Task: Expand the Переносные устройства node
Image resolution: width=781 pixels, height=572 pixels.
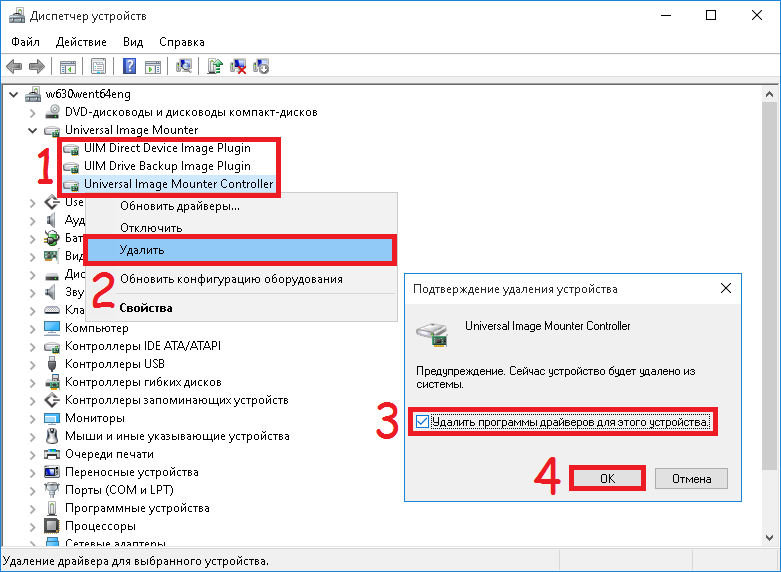Action: click(x=32, y=472)
